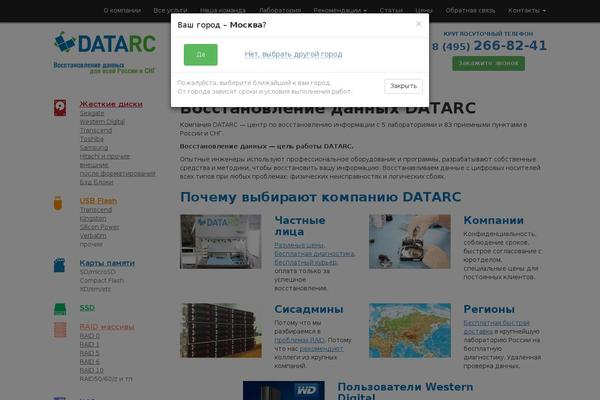Close the city dialog with X
Screen dimensions: 600x400
418,24
